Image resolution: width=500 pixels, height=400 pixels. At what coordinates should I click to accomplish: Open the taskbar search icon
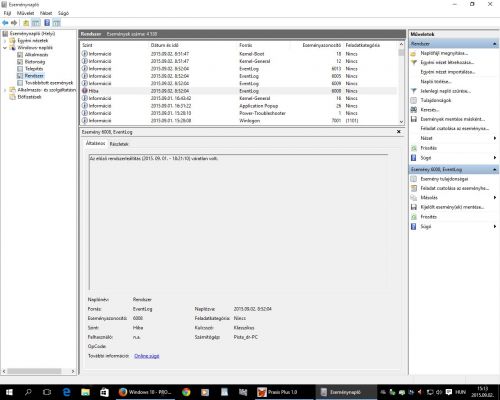28,392
